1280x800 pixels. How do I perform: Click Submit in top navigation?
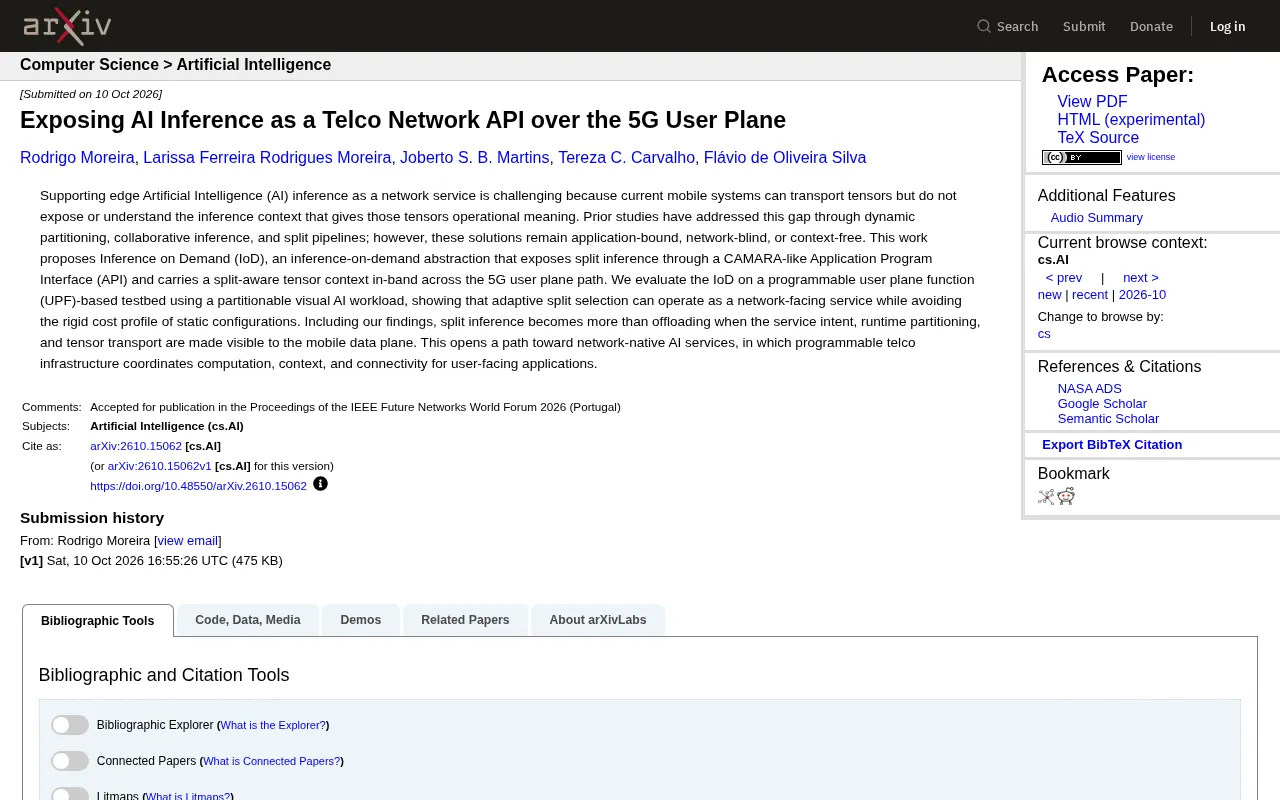tap(1084, 26)
